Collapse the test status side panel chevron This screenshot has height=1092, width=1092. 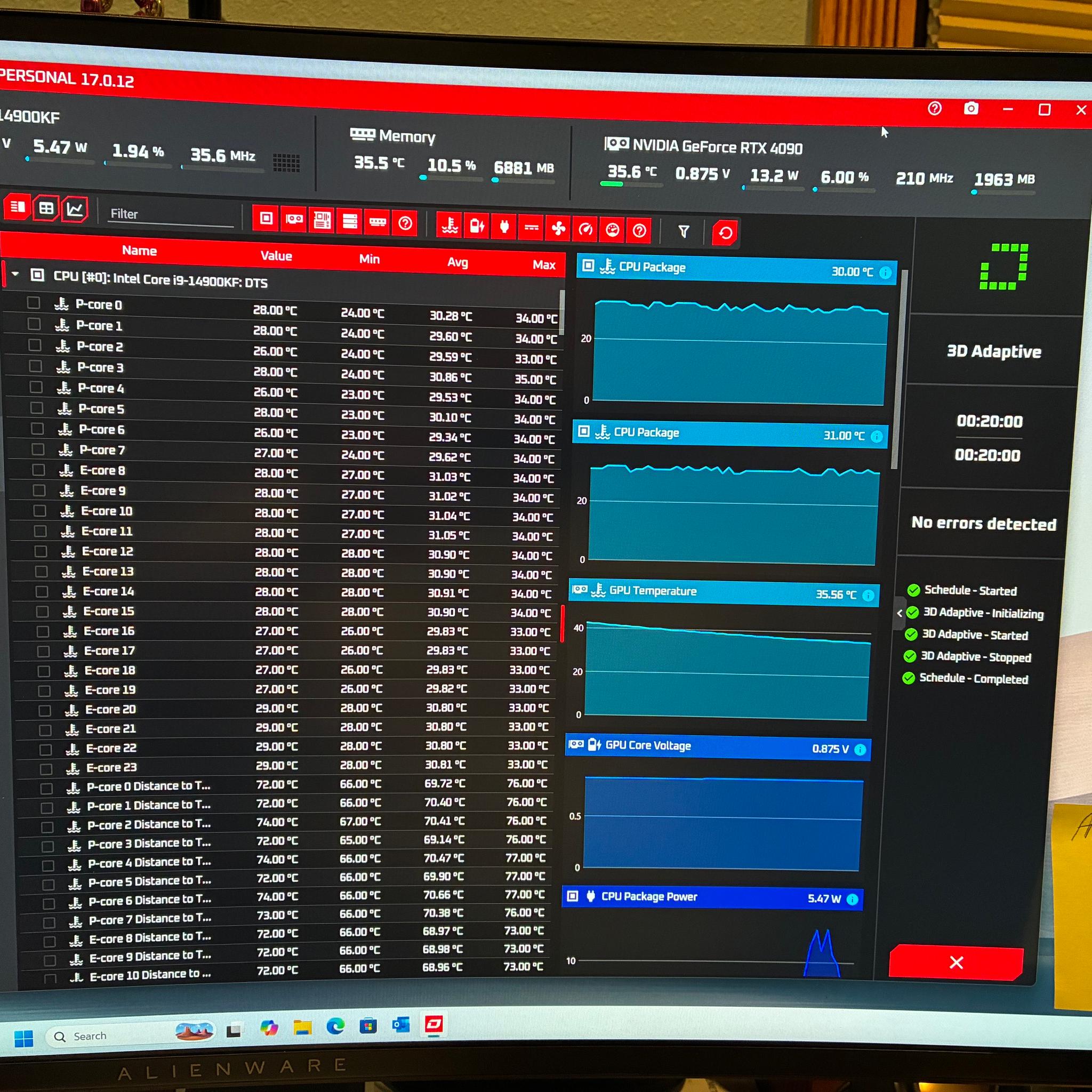pos(900,613)
